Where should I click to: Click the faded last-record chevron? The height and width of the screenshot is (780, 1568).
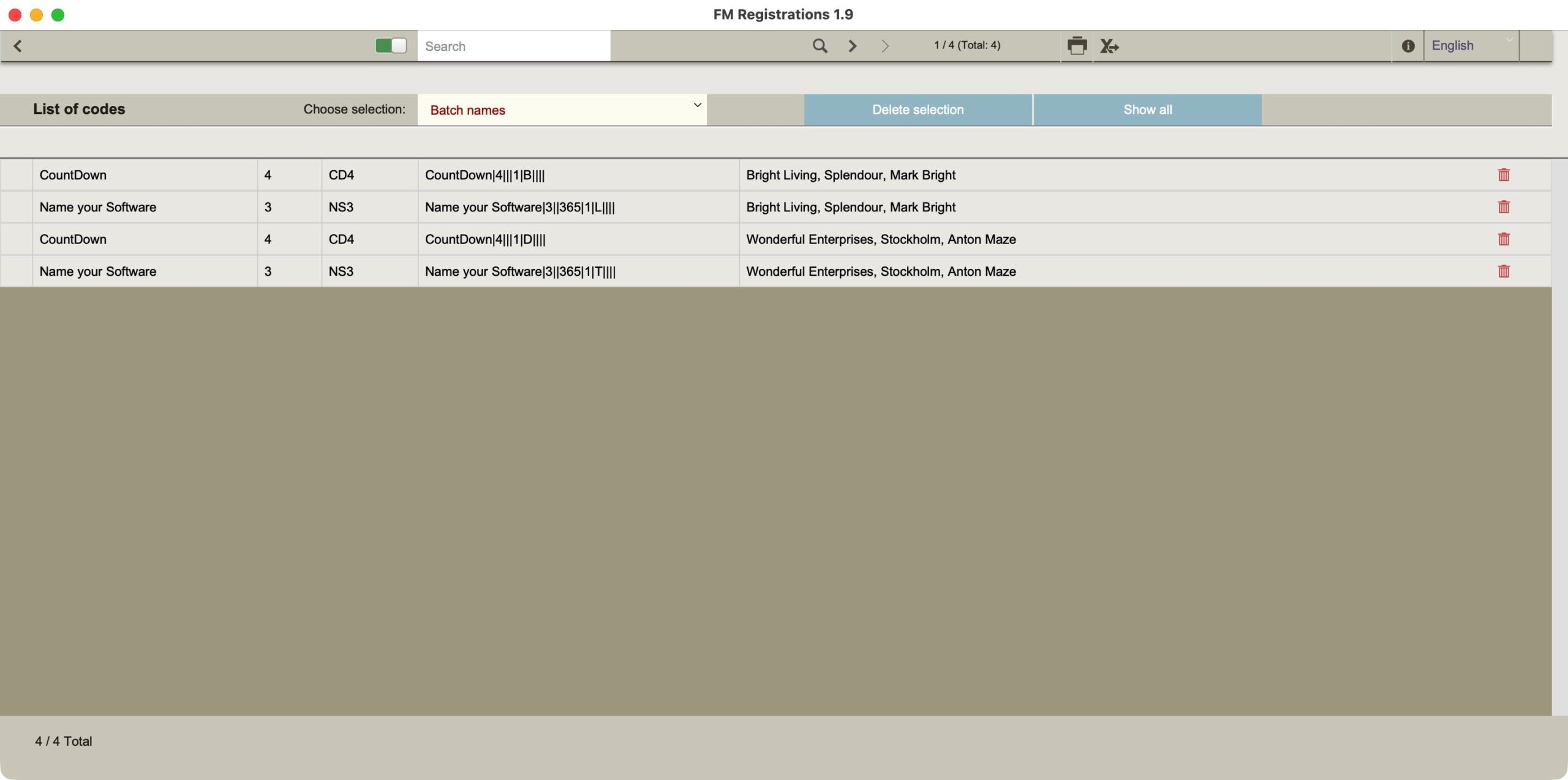[884, 46]
